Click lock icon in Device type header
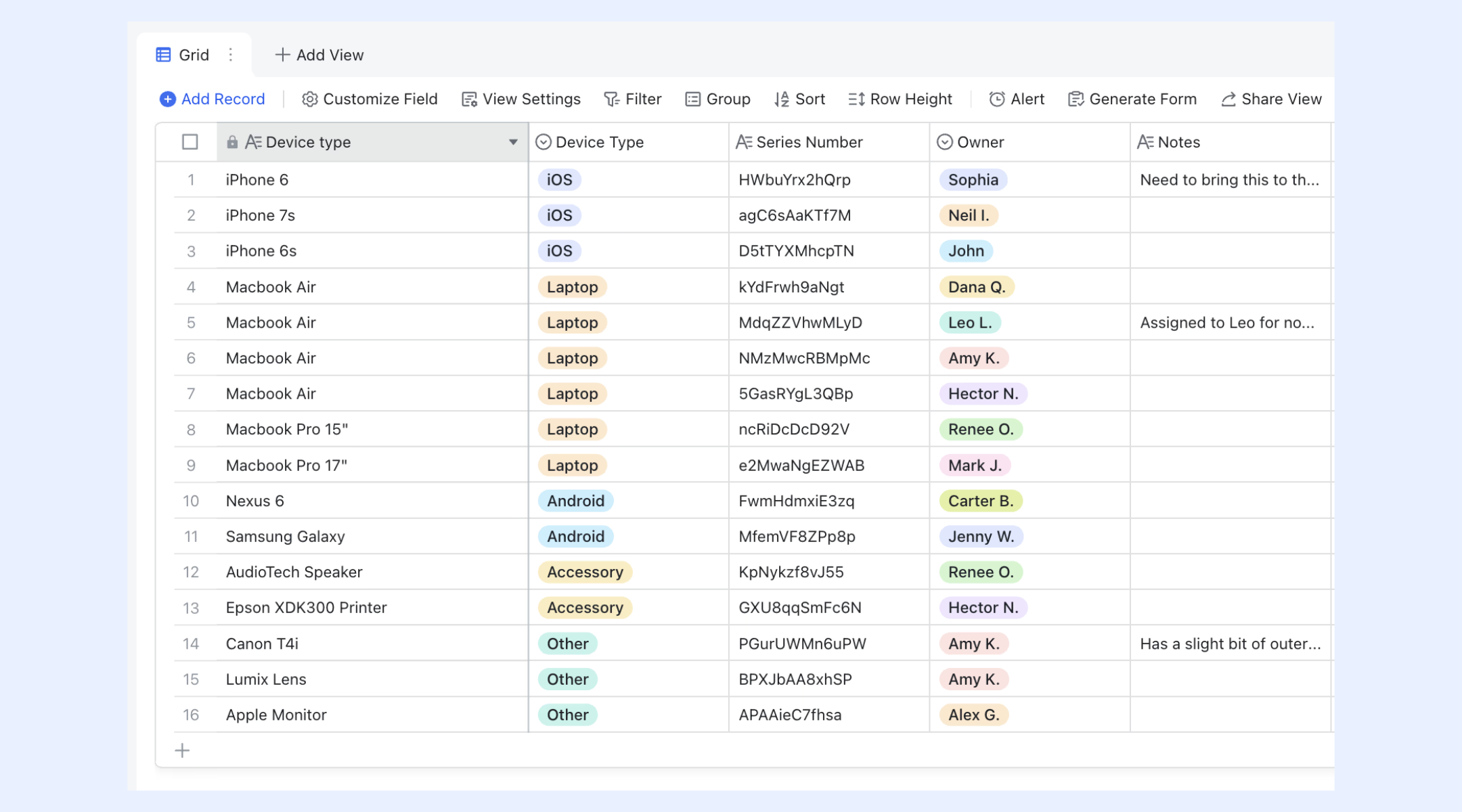The image size is (1462, 812). coord(232,142)
